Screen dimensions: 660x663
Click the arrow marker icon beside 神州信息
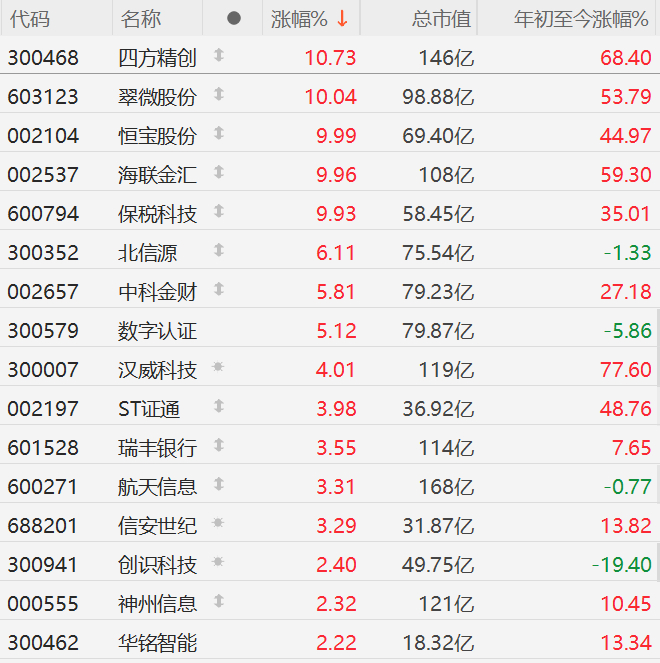click(x=219, y=601)
